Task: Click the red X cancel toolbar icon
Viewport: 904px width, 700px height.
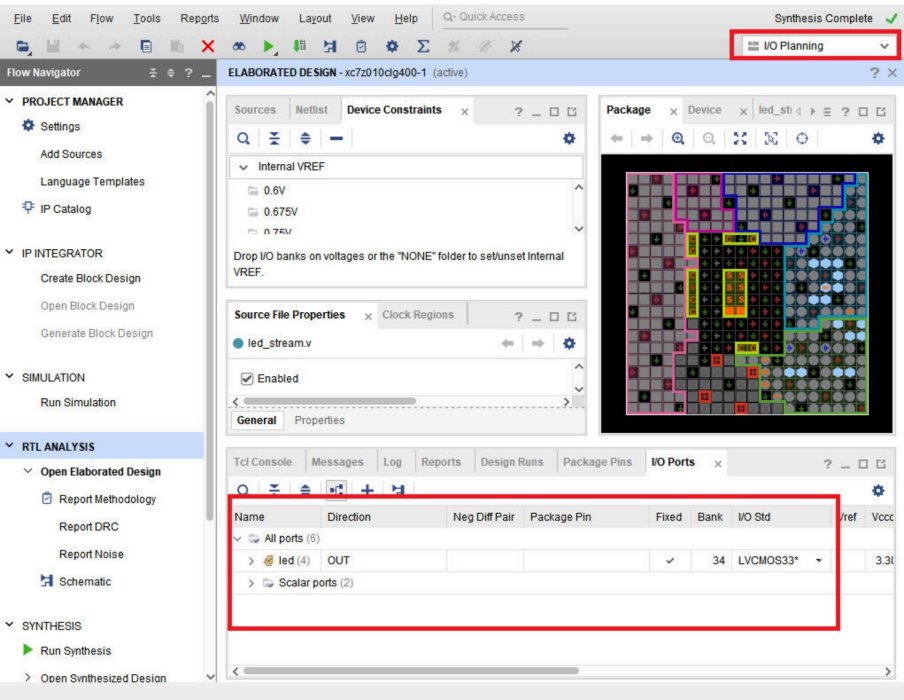Action: pyautogui.click(x=208, y=46)
